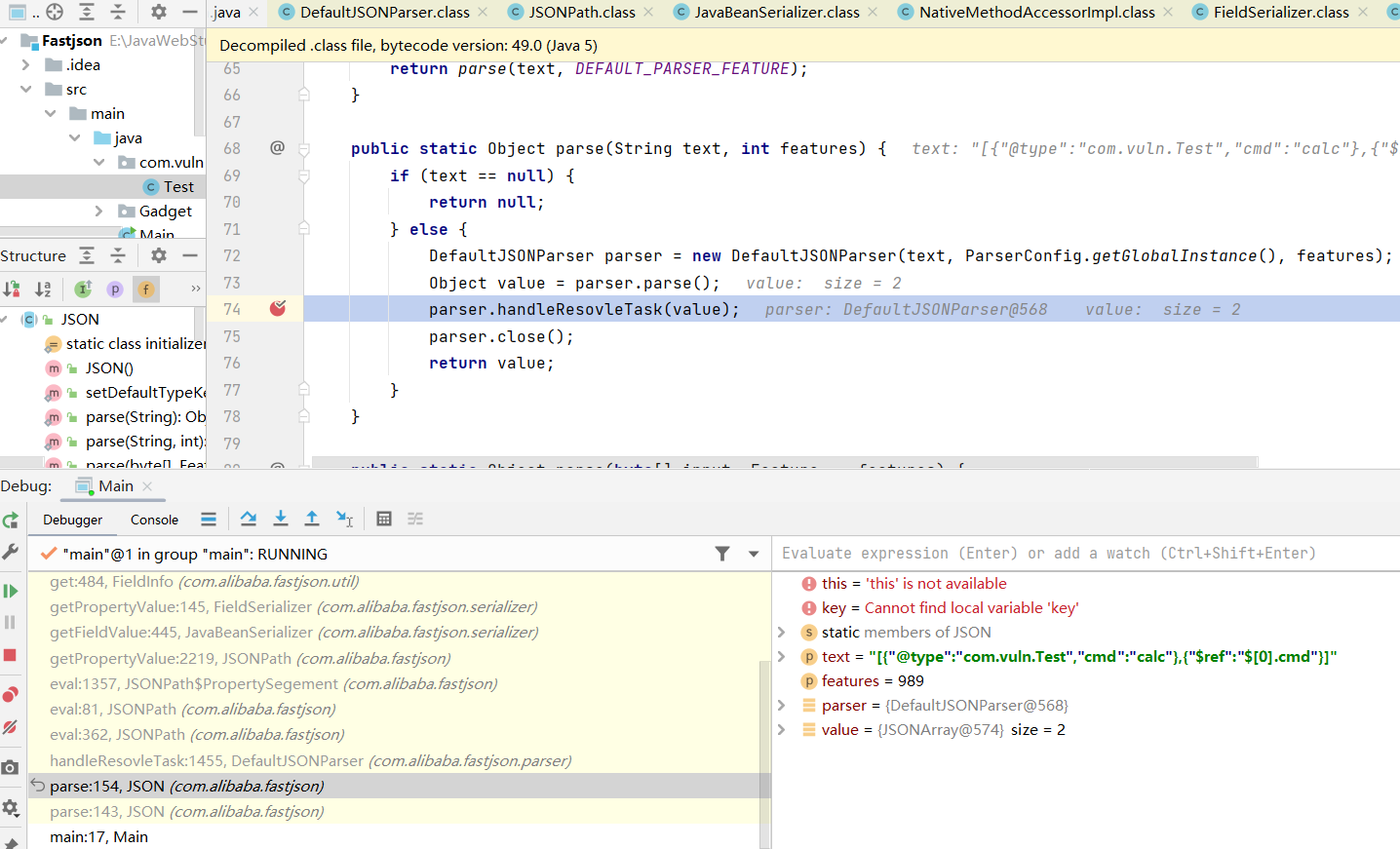
Task: Hide the Structure tool window
Action: [190, 255]
